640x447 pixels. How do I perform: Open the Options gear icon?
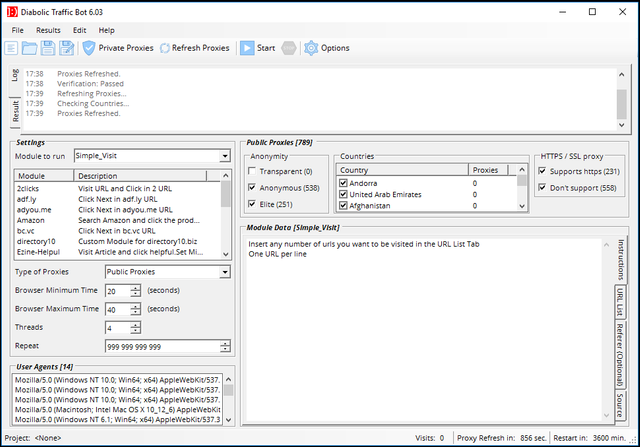tap(311, 48)
